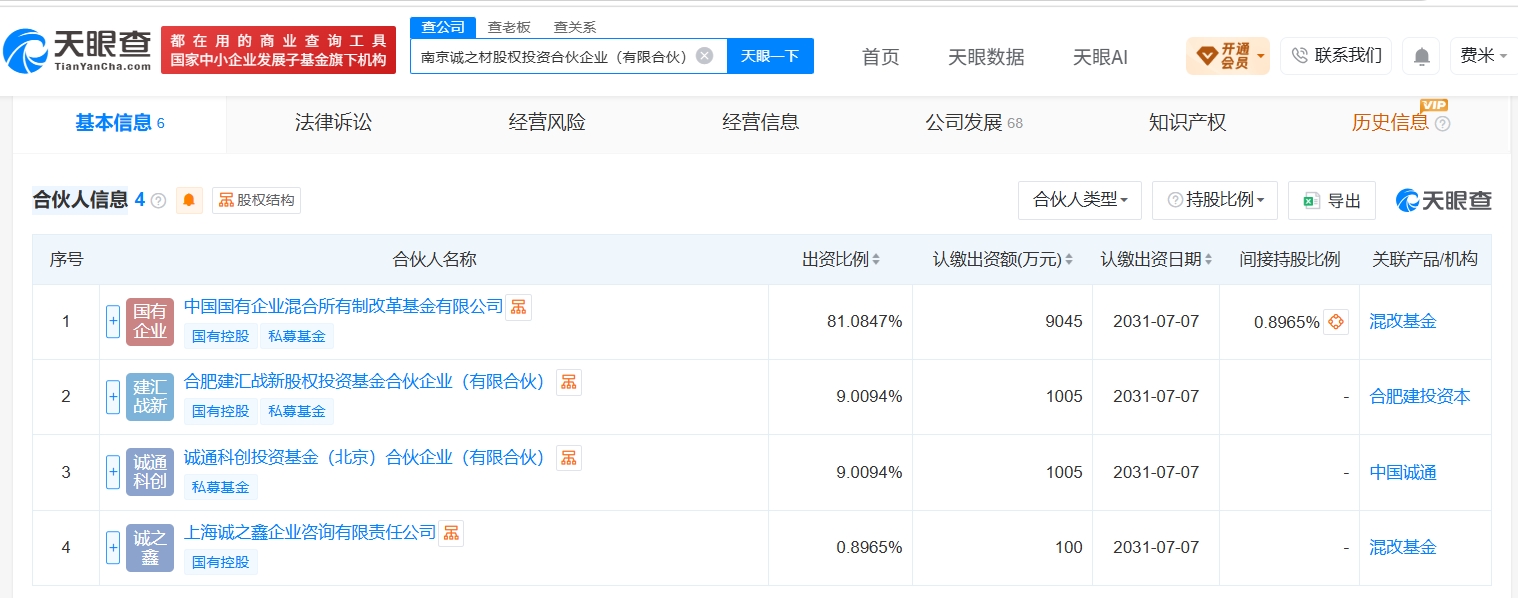Open equity structure icon beside 上海诚之鑫企业咨询有限责任公司
The height and width of the screenshot is (598, 1518).
450,533
